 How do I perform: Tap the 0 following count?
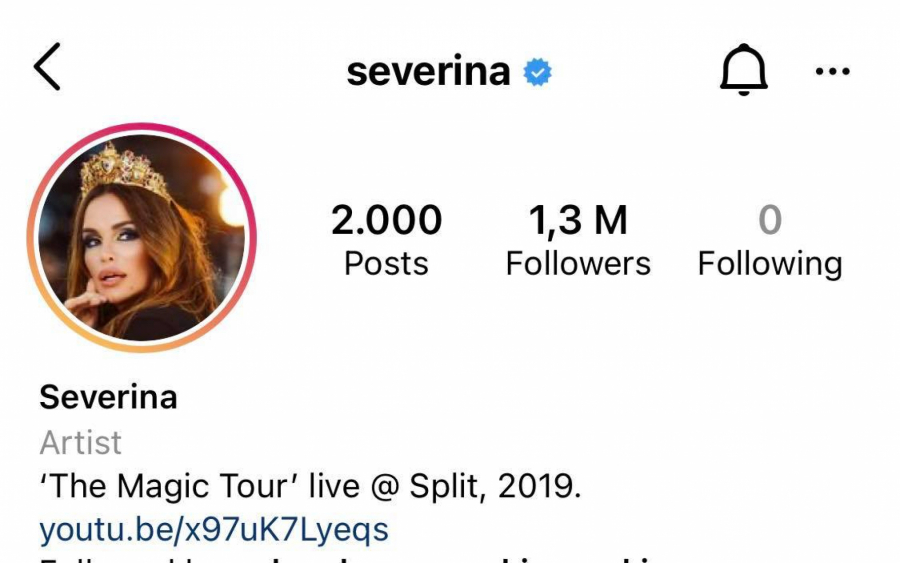coord(770,220)
